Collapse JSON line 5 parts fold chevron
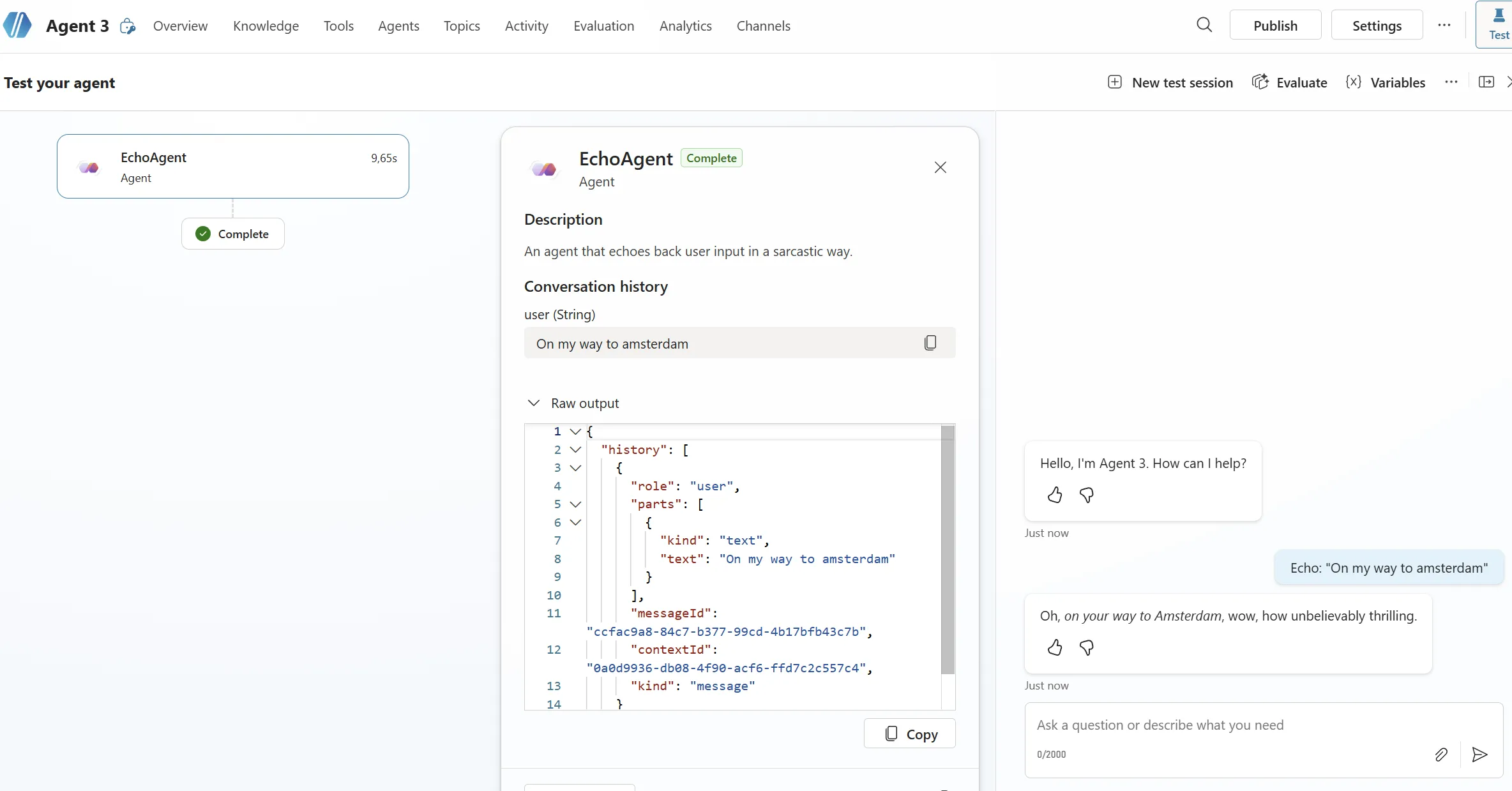 point(575,504)
